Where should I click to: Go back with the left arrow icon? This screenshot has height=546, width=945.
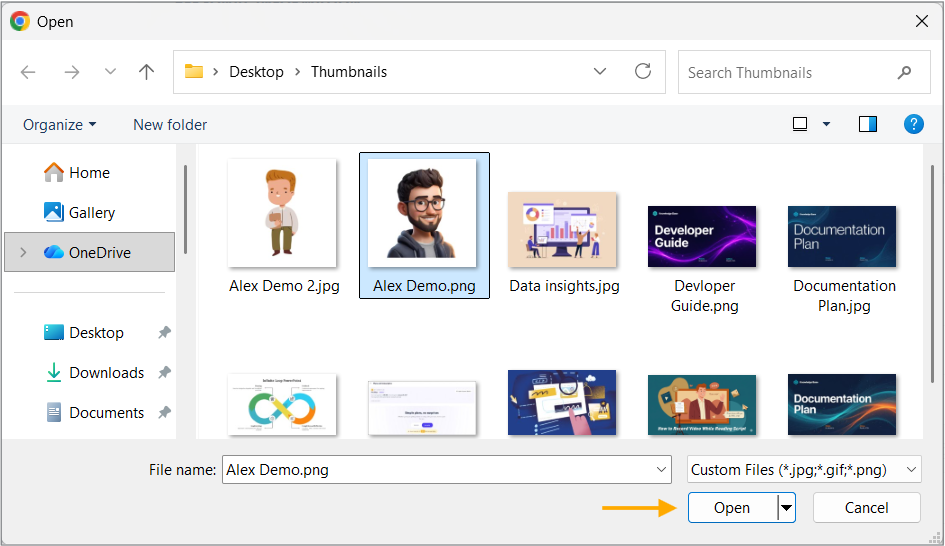(28, 72)
